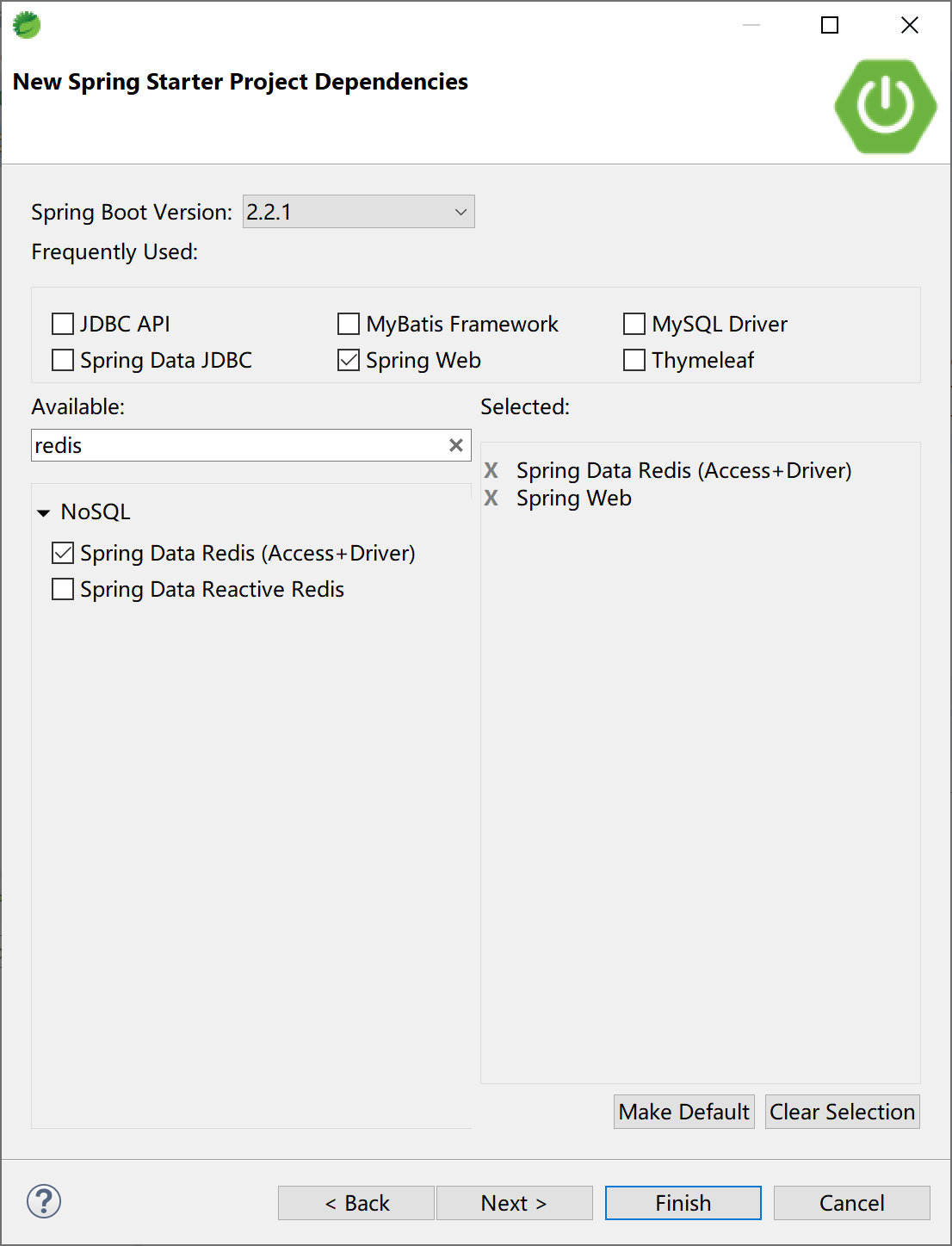Screen dimensions: 952x1246
Task: Click the Clear Selection button
Action: click(x=842, y=1112)
